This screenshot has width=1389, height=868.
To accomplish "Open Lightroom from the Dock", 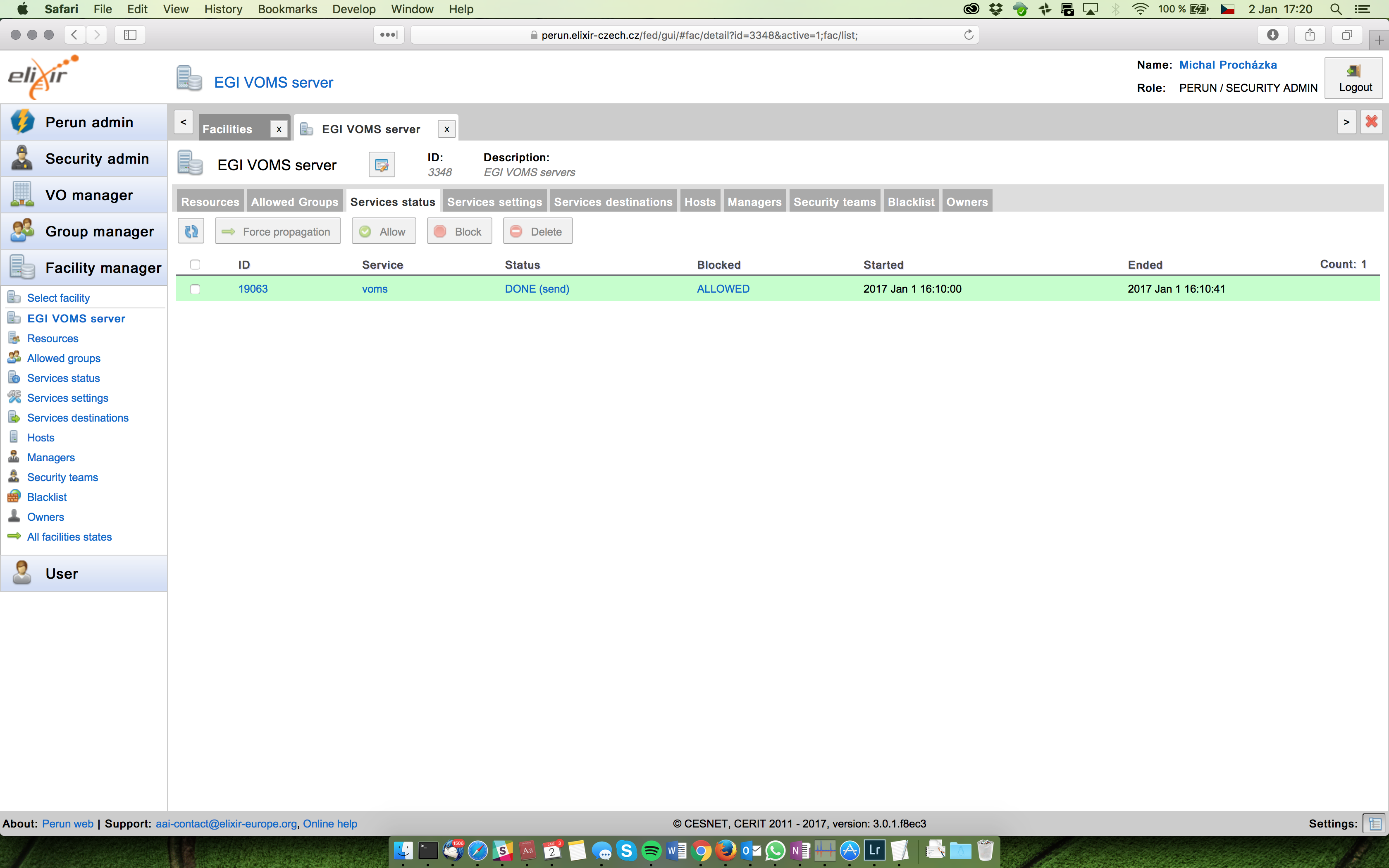I will 875,850.
